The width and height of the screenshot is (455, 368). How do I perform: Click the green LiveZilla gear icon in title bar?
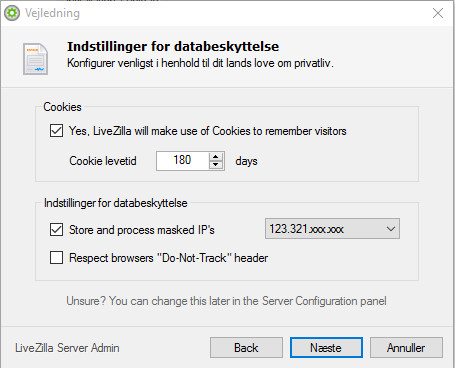click(x=12, y=13)
